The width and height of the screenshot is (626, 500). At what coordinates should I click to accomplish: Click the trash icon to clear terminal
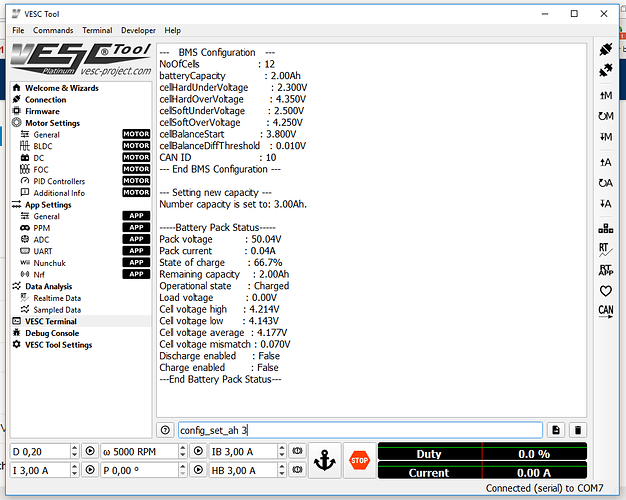tap(577, 430)
